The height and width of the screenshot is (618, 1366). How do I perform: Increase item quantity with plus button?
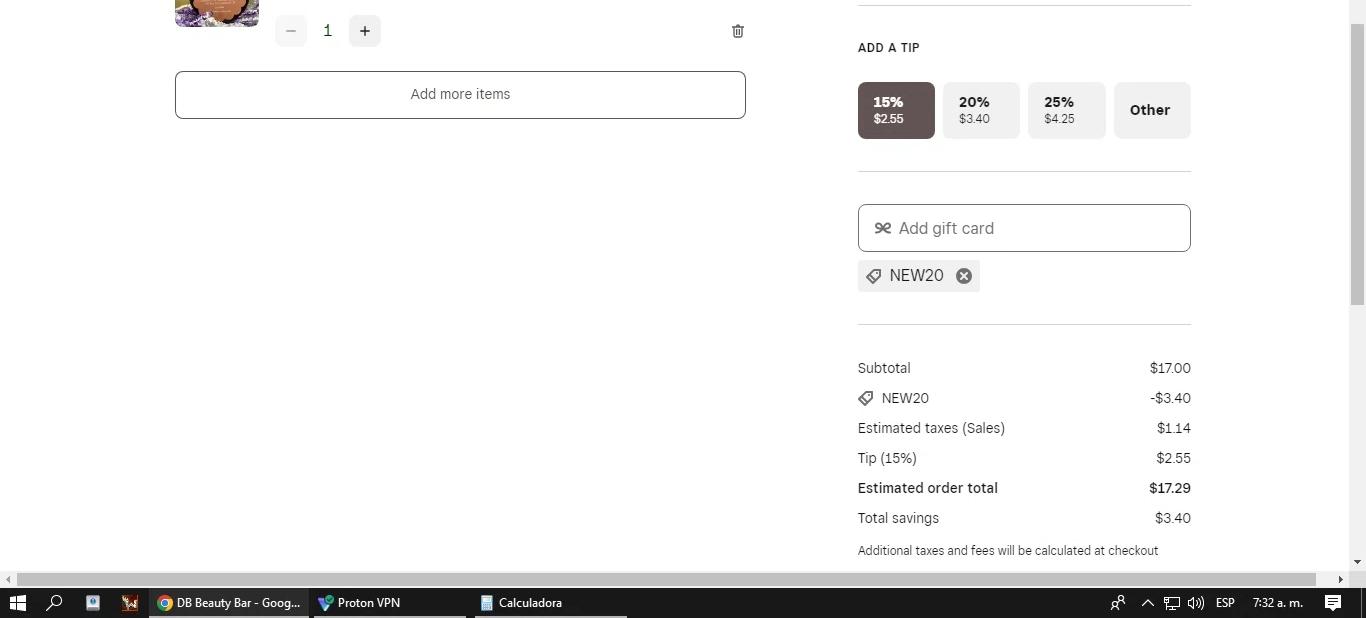tap(365, 31)
